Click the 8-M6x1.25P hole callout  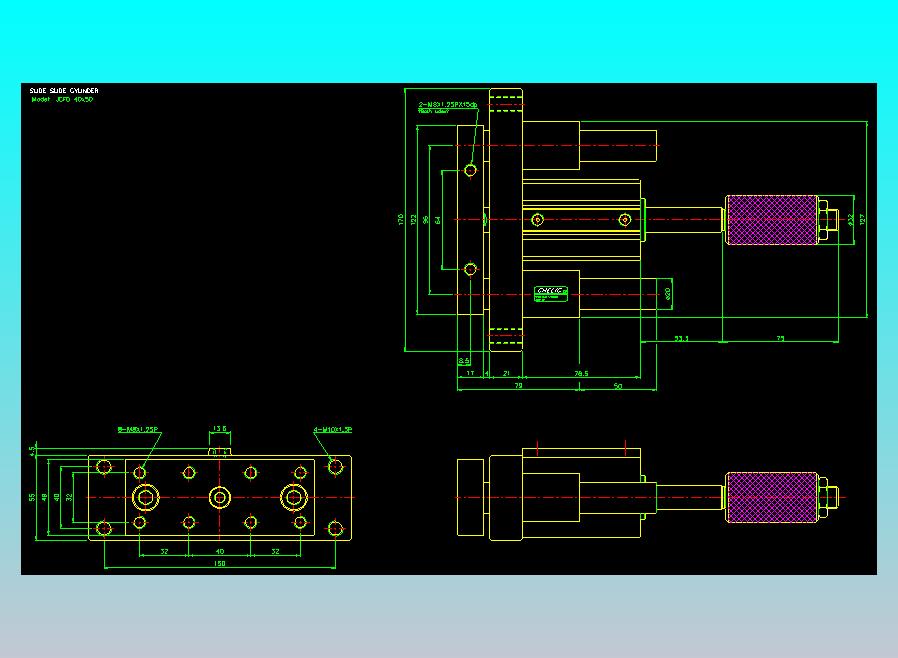point(137,430)
